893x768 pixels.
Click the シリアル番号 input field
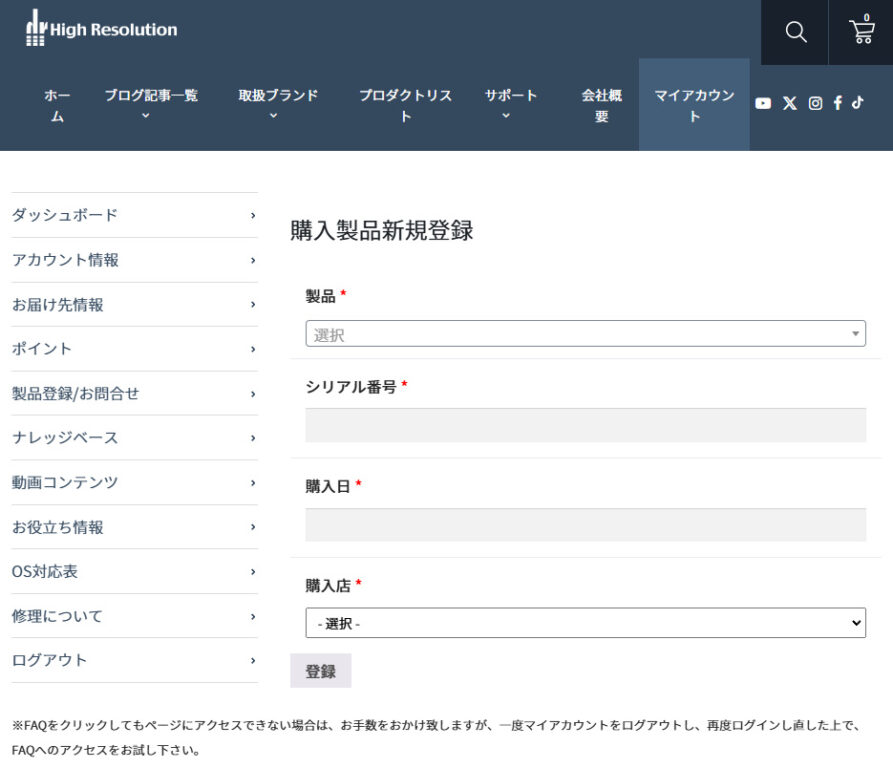tap(585, 425)
